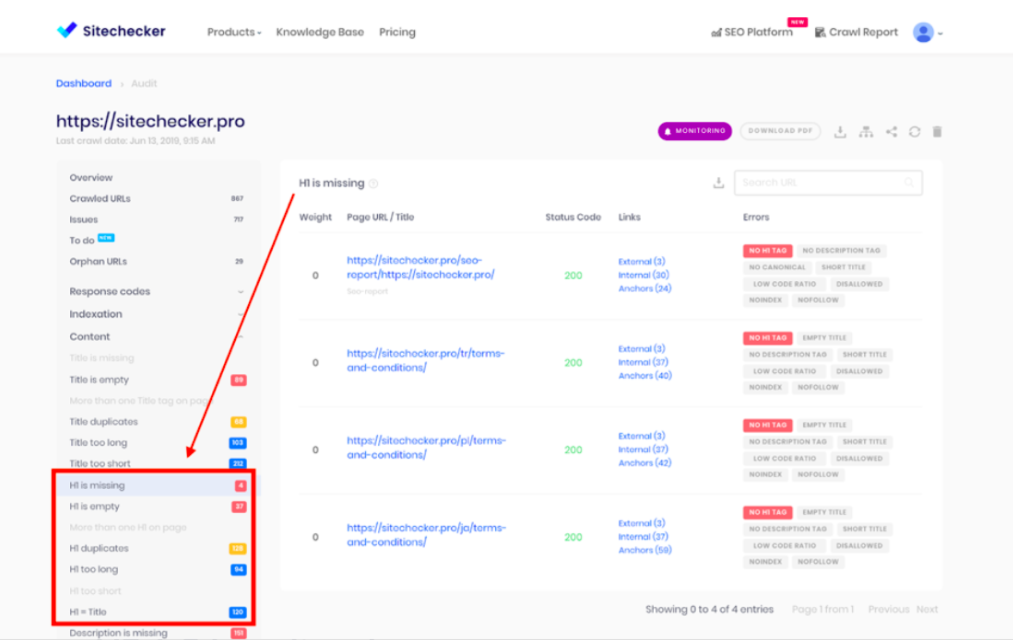
Task: Open the seo-report page URL link
Action: pos(421,267)
